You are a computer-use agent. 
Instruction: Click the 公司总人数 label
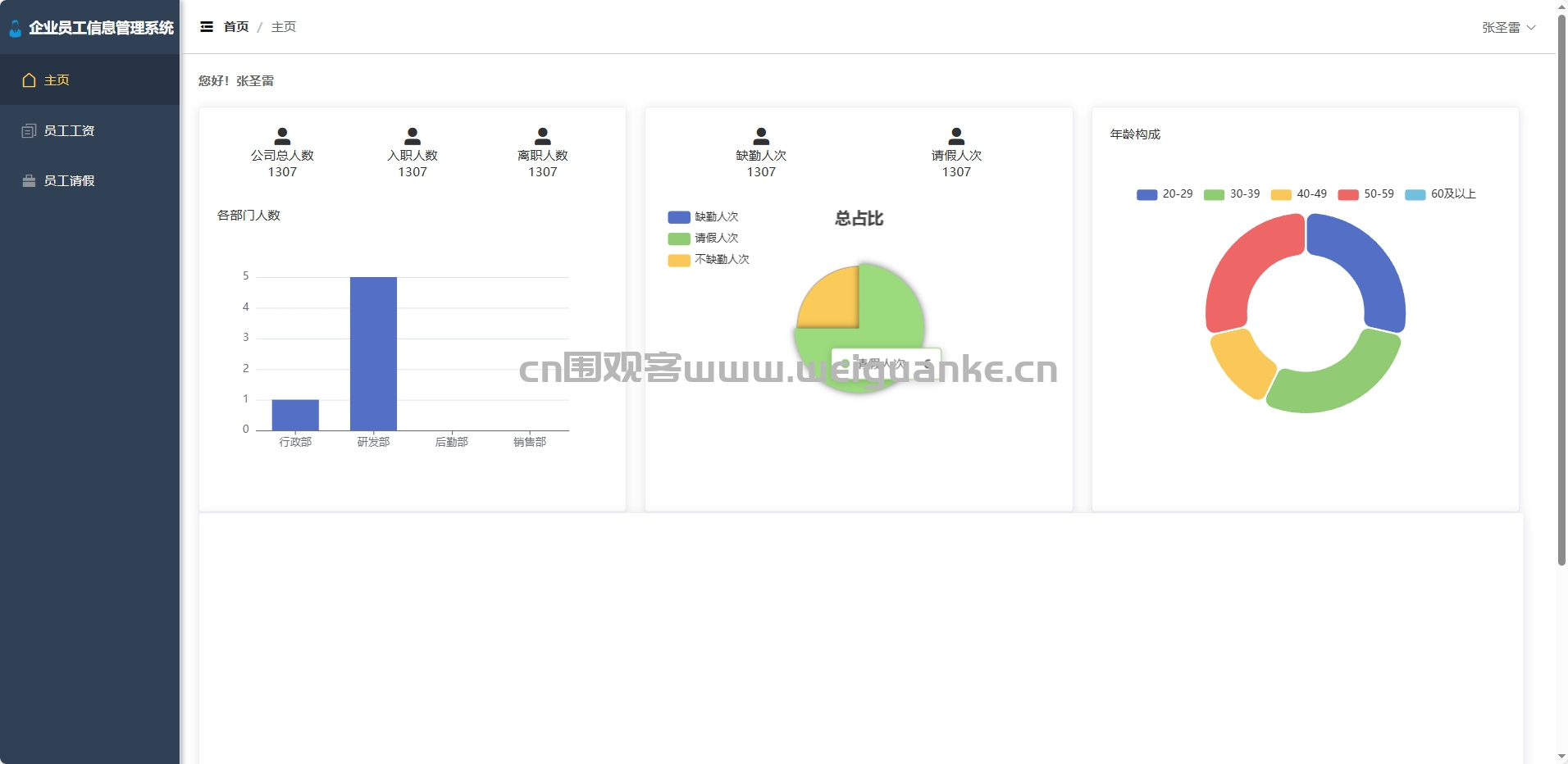pyautogui.click(x=282, y=155)
